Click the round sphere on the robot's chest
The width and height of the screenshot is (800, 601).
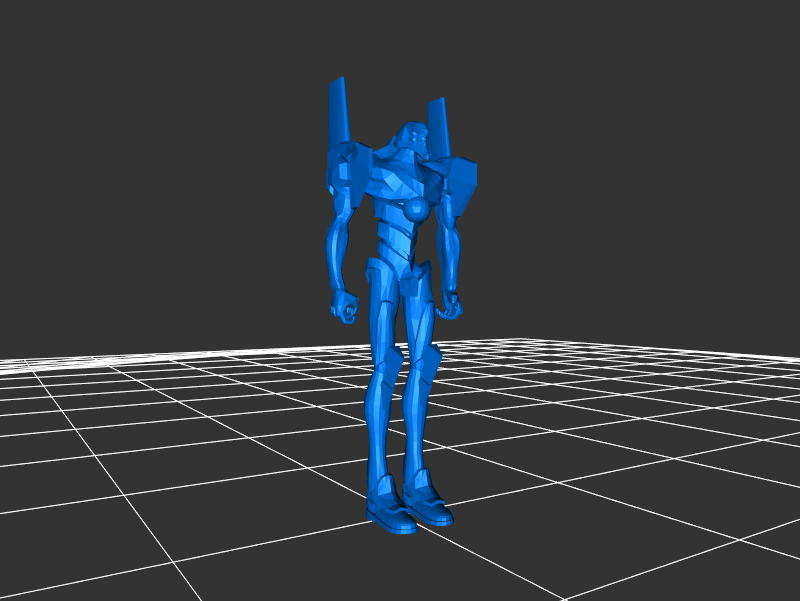(415, 210)
